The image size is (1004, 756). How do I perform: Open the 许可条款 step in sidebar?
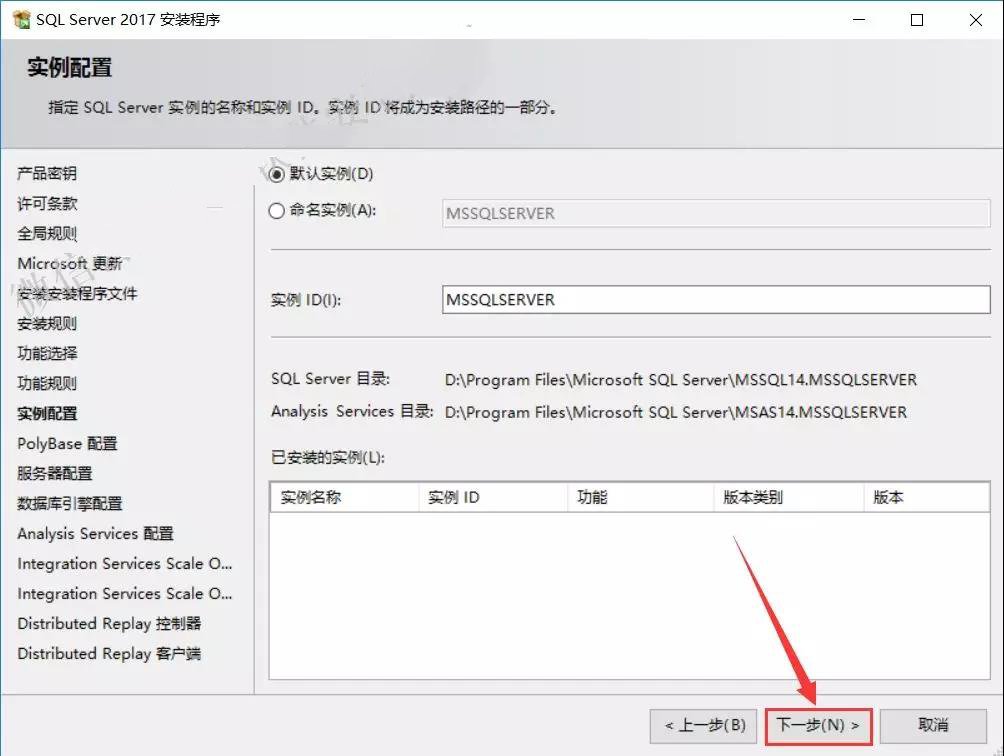point(47,204)
